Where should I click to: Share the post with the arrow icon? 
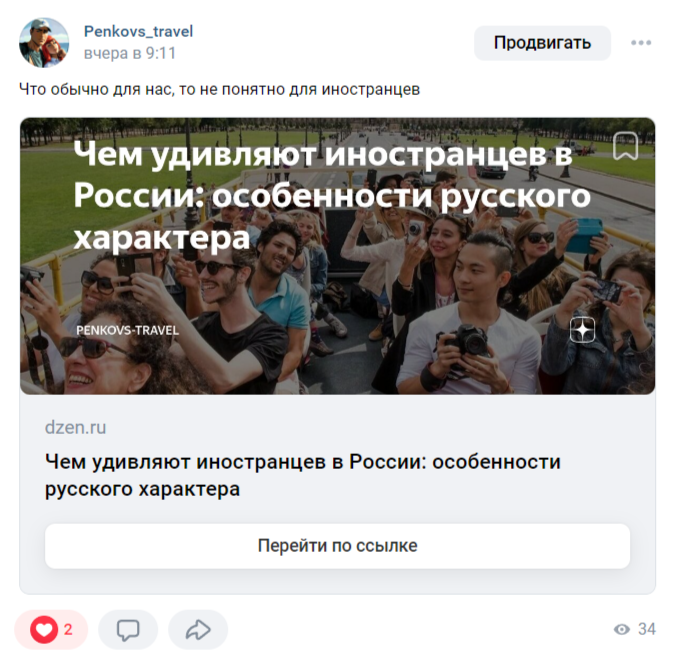(198, 630)
